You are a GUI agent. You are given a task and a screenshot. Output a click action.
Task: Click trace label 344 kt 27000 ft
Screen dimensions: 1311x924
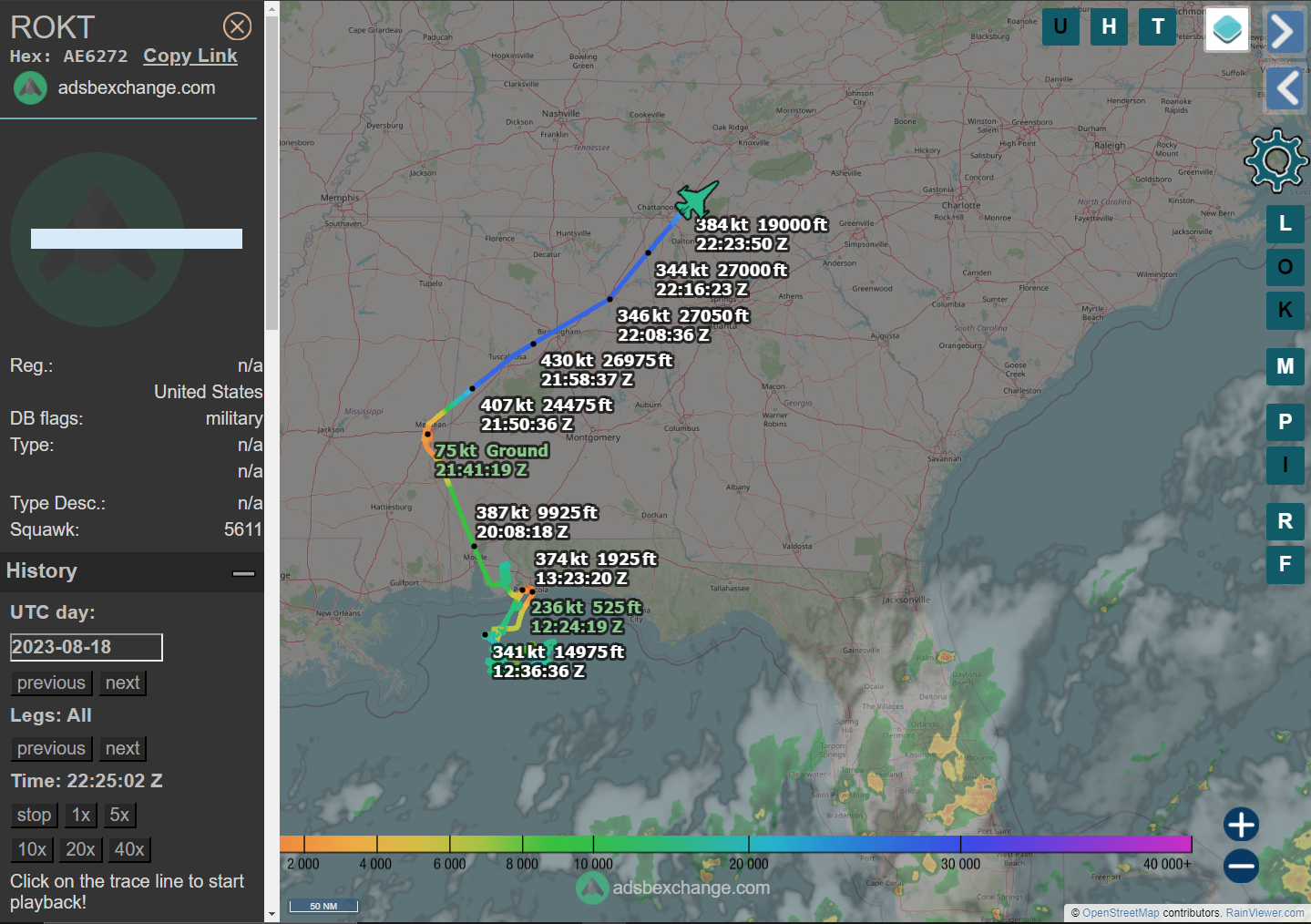[x=722, y=280]
